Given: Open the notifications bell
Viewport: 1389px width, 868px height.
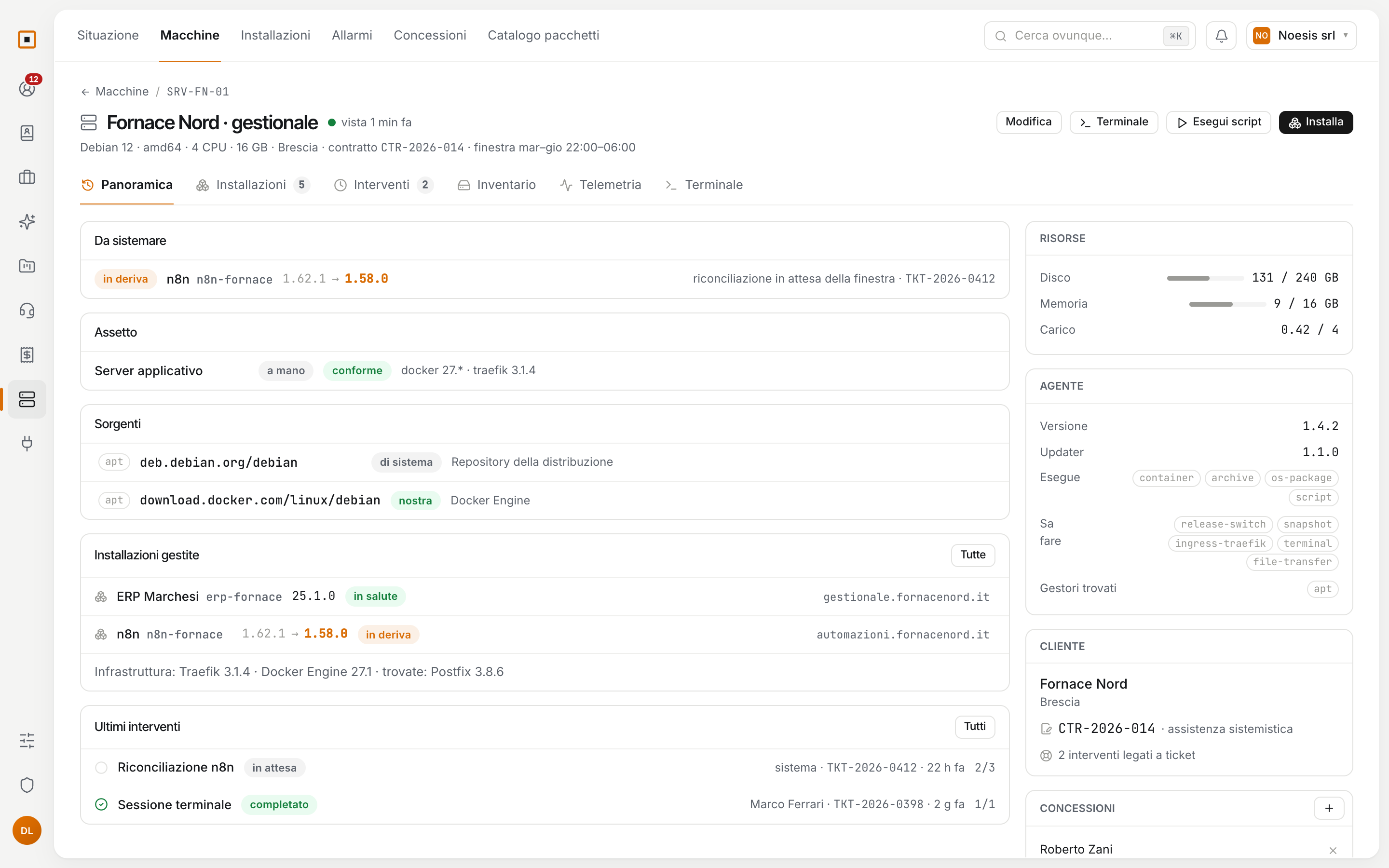Looking at the screenshot, I should point(1221,36).
